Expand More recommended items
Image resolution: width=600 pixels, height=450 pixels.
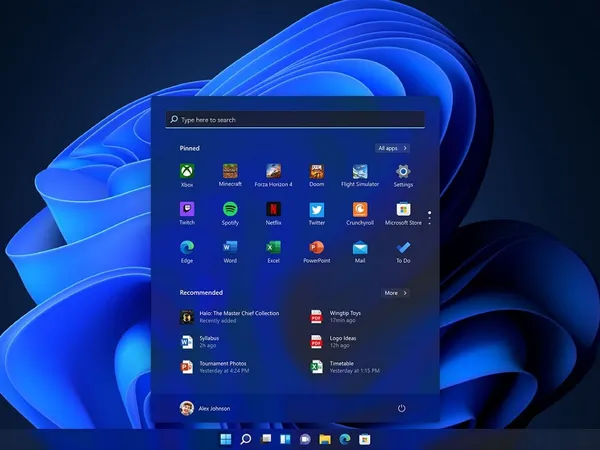395,293
